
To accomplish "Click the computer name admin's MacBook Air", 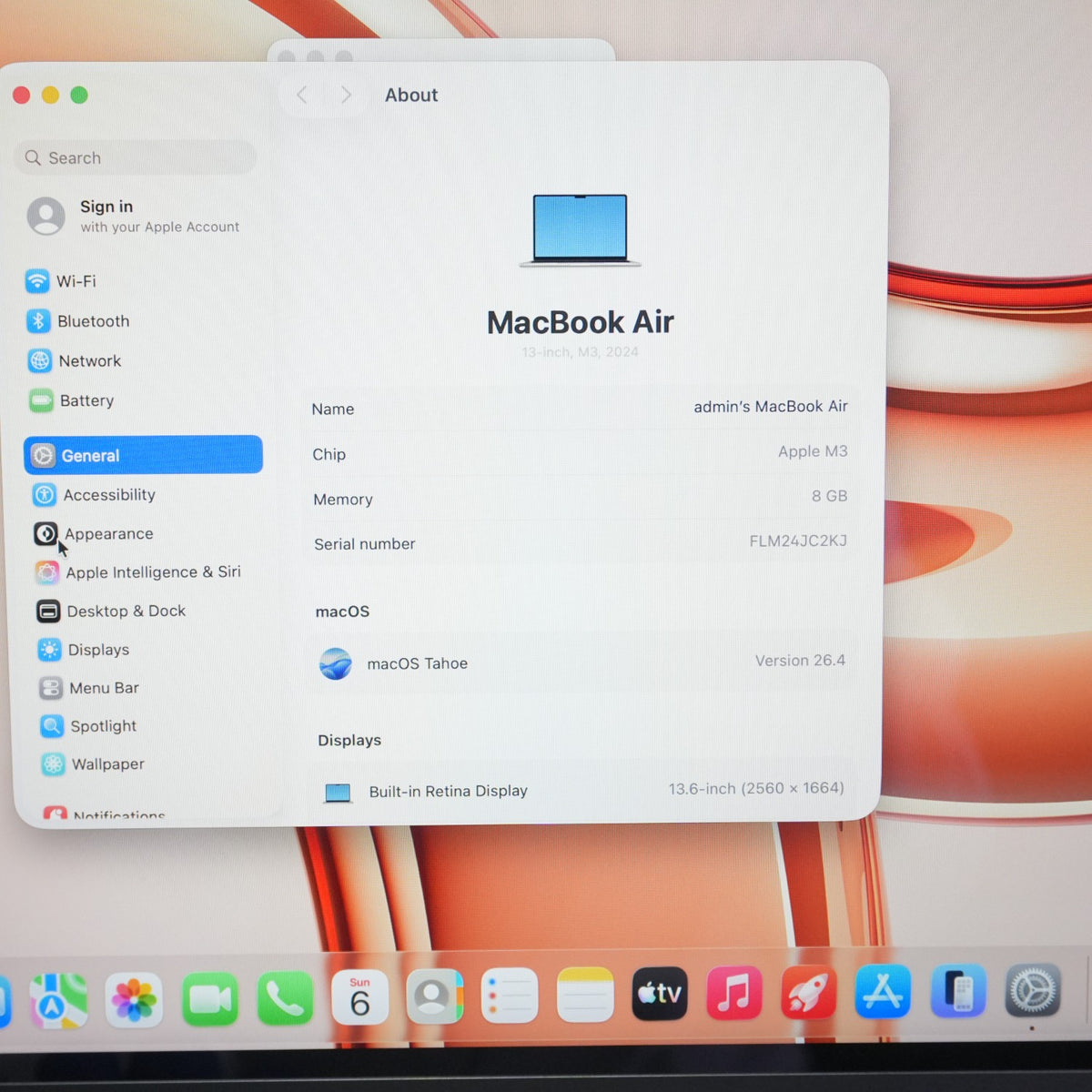I will (x=770, y=407).
